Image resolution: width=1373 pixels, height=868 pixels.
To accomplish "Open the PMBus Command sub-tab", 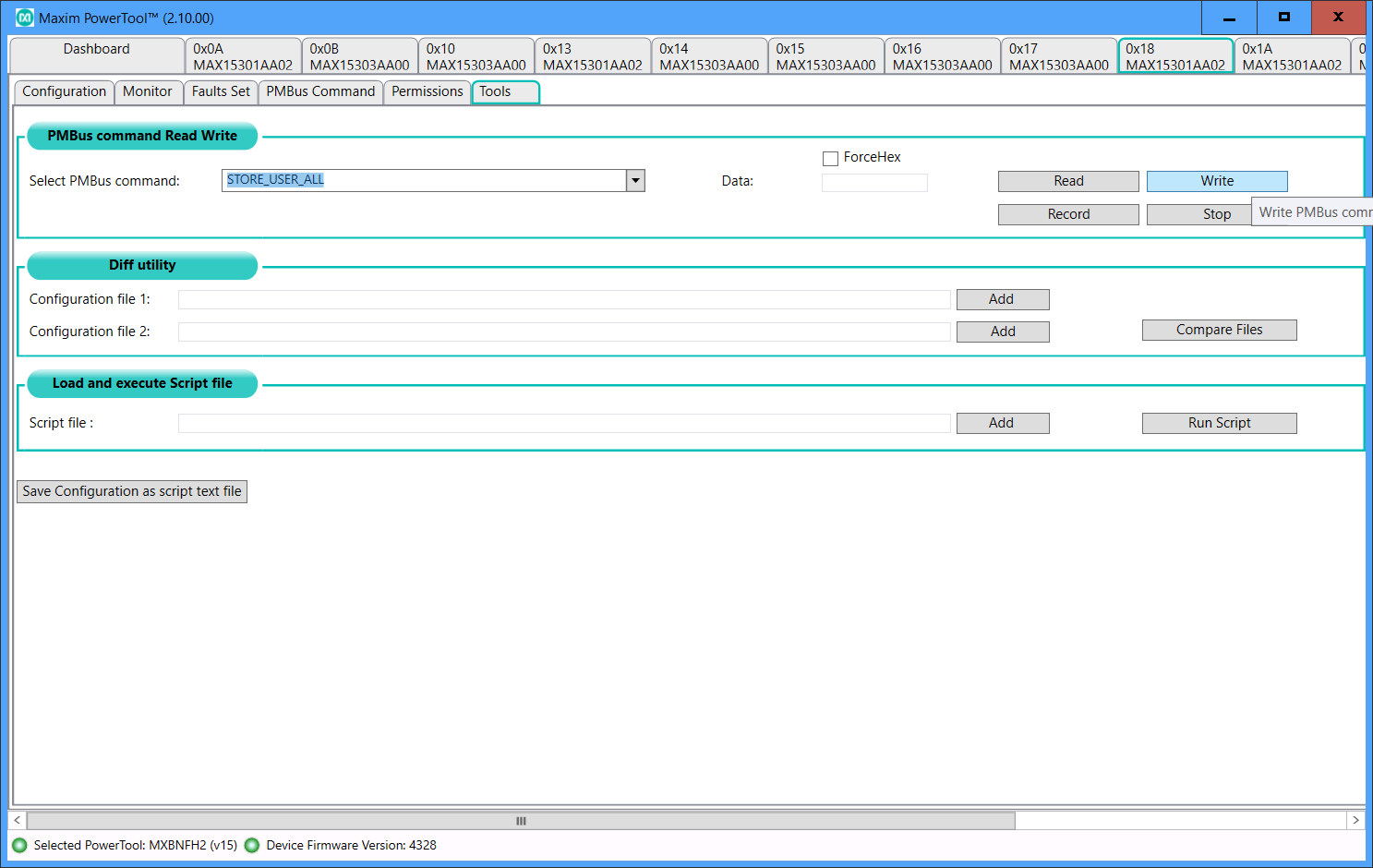I will click(320, 91).
